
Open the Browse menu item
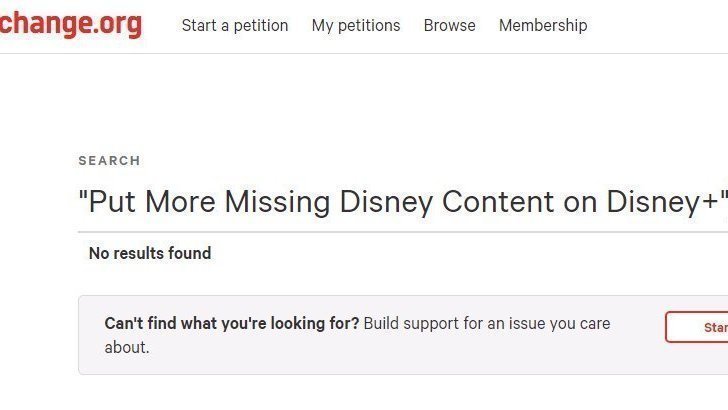(x=449, y=25)
